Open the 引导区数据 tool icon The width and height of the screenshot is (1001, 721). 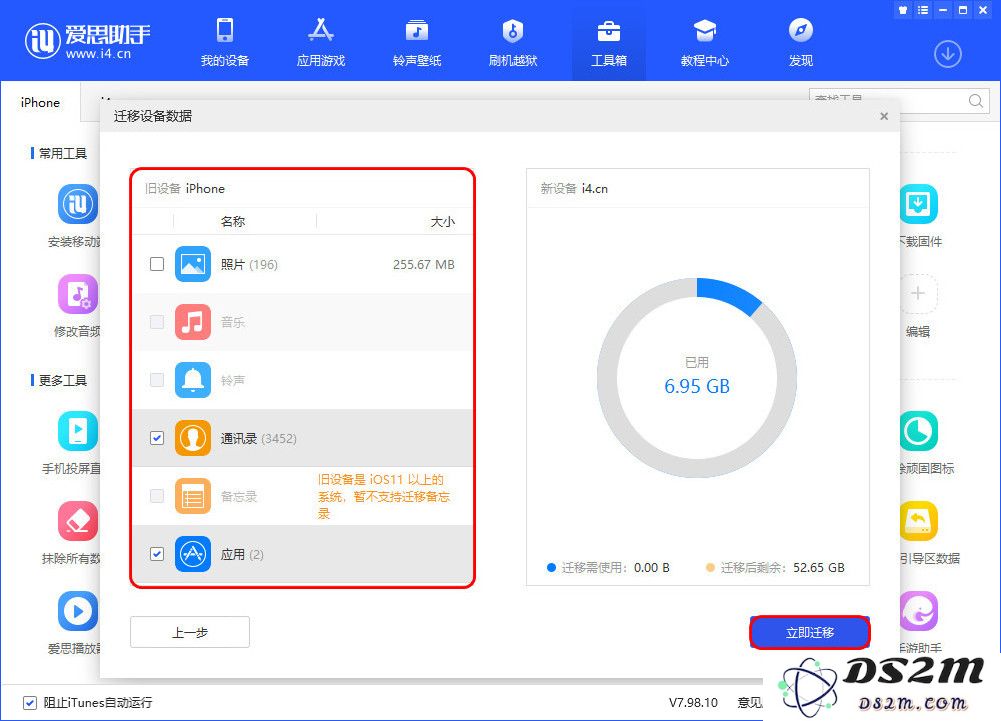tap(919, 520)
